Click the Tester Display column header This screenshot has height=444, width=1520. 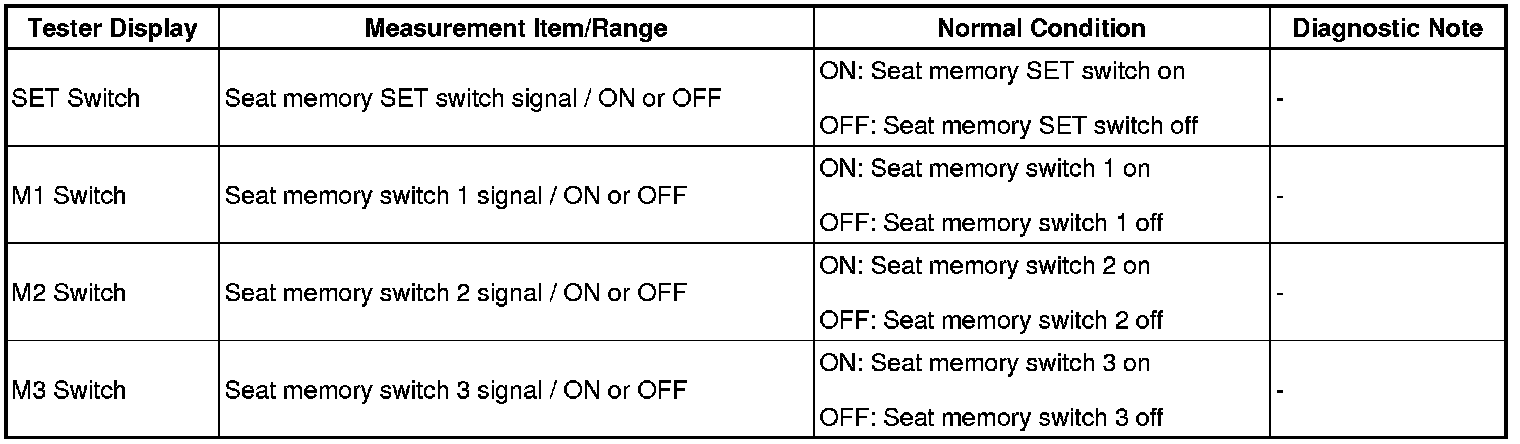click(112, 29)
